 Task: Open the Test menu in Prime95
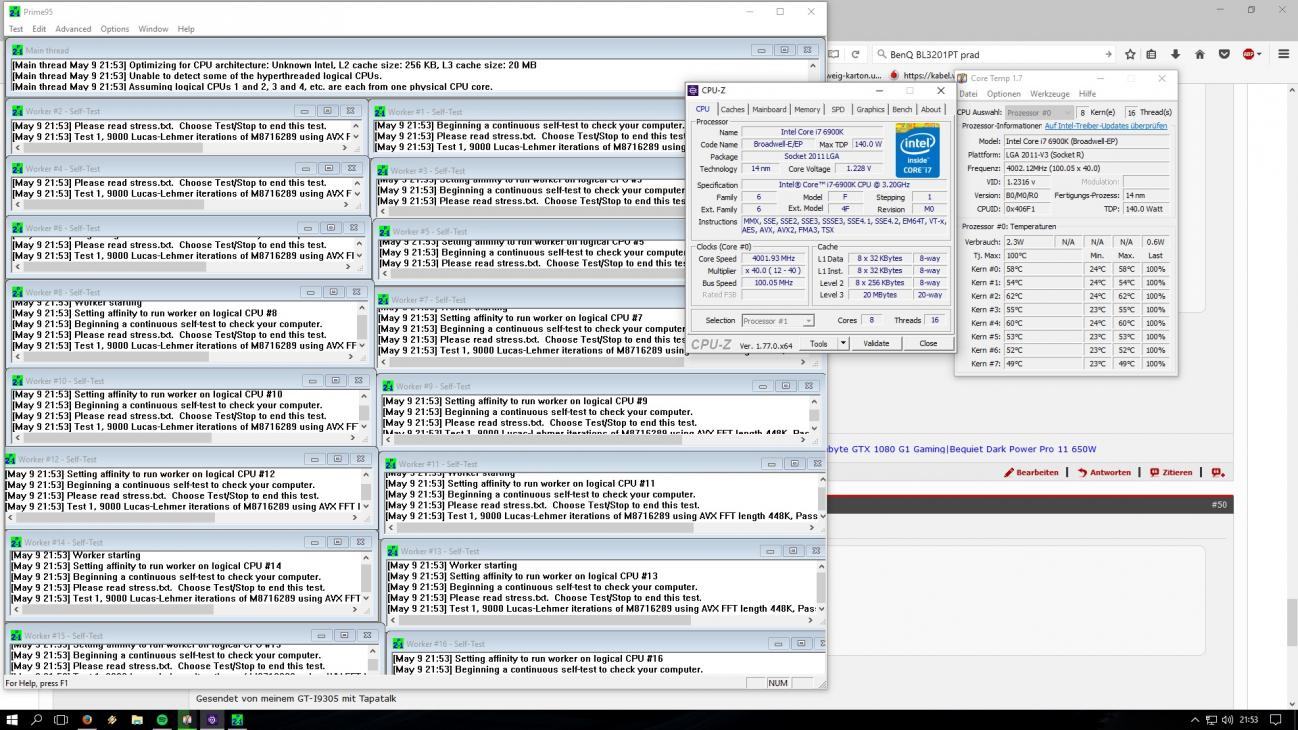click(x=16, y=29)
